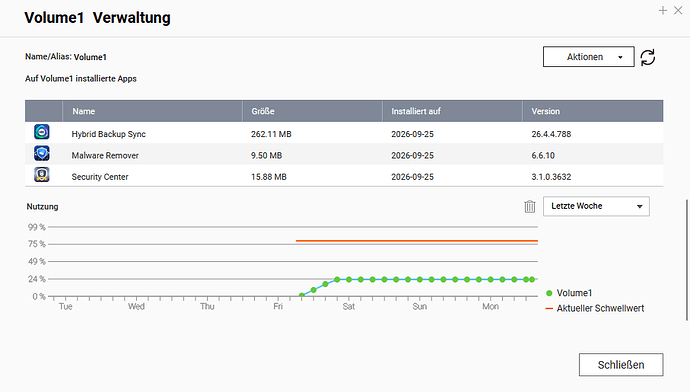The height and width of the screenshot is (392, 690).
Task: Click version 3.1.0.3632 cell
Action: (x=551, y=177)
